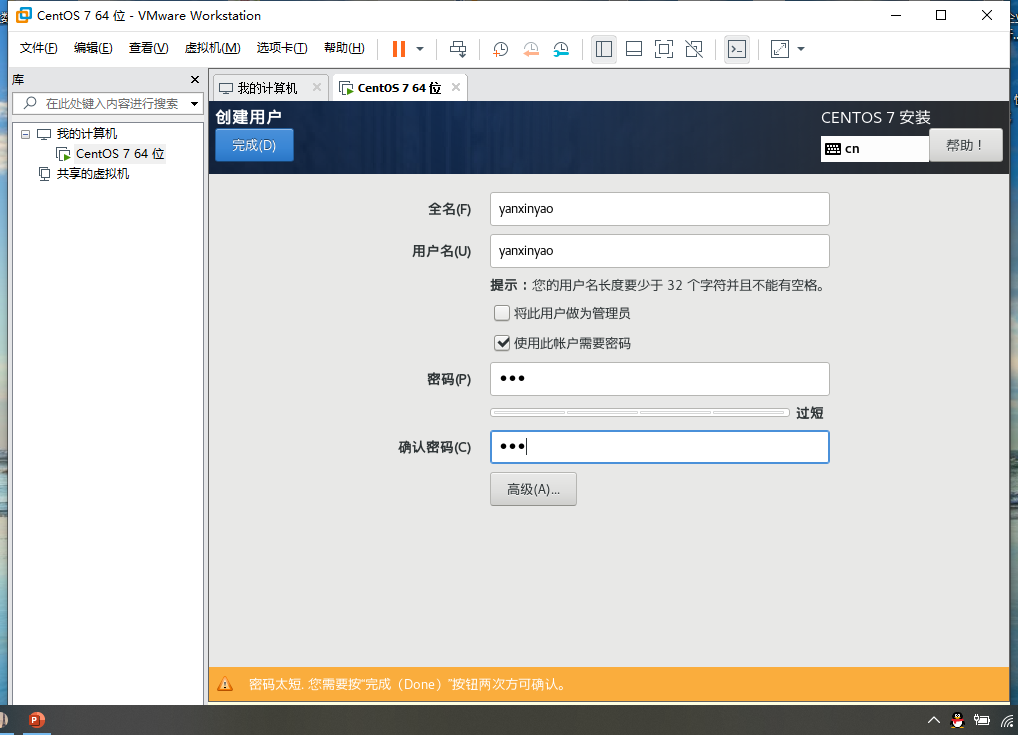Screen dimensions: 1018x735
Task: Switch to the 我的计算机 tab
Action: [267, 88]
